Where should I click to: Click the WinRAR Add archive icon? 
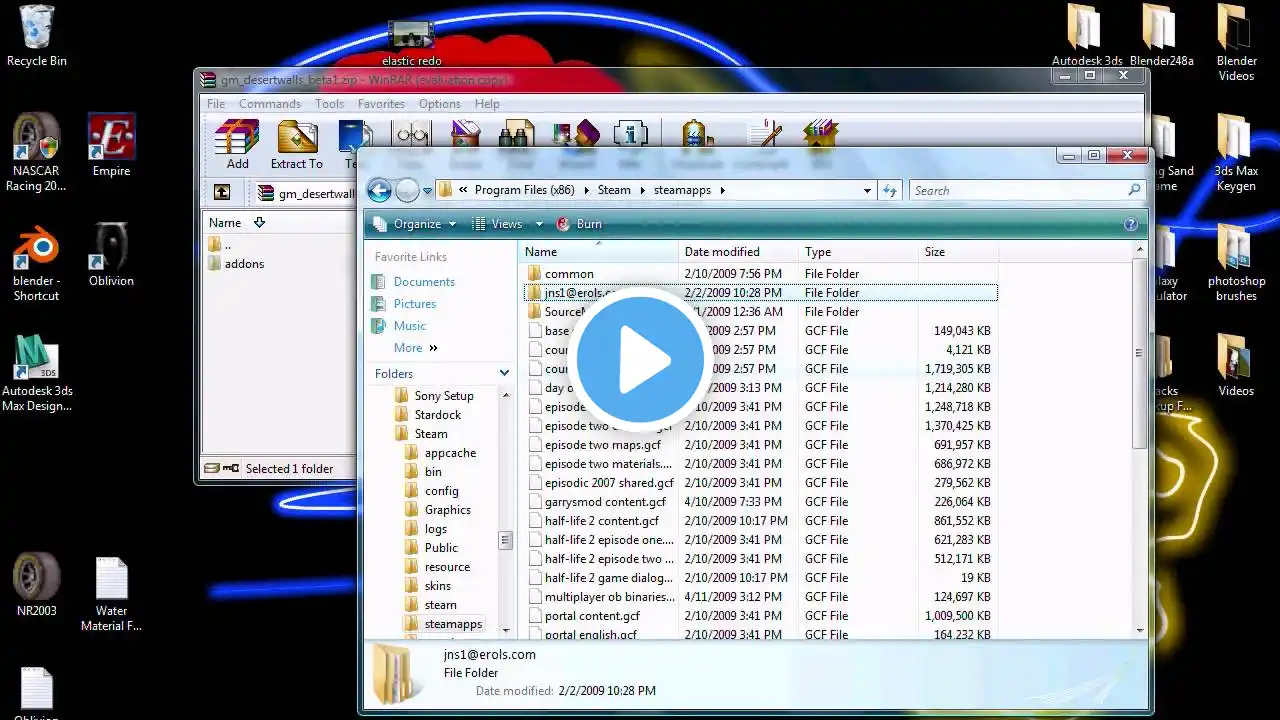[237, 143]
